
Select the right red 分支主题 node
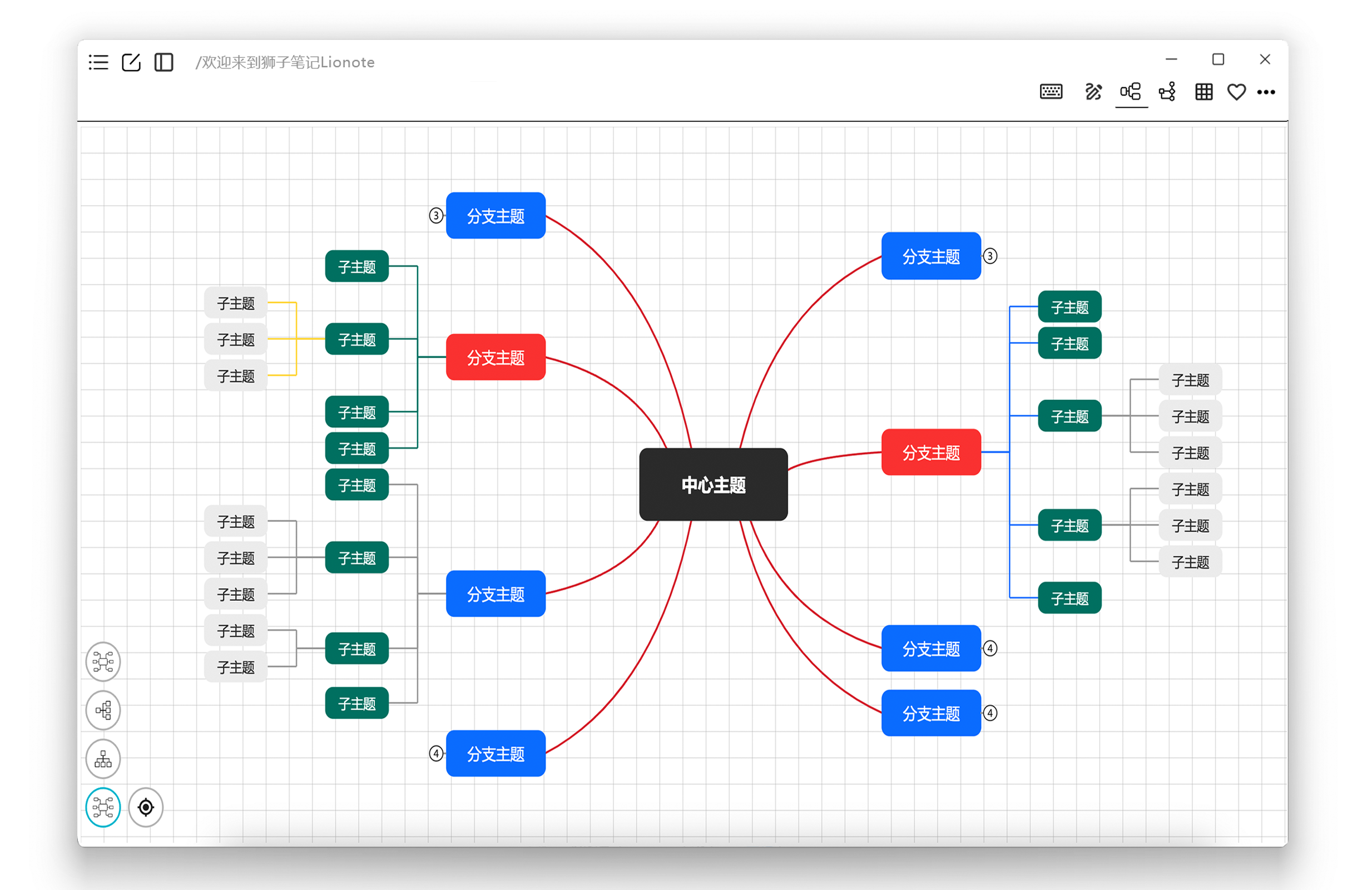[931, 452]
